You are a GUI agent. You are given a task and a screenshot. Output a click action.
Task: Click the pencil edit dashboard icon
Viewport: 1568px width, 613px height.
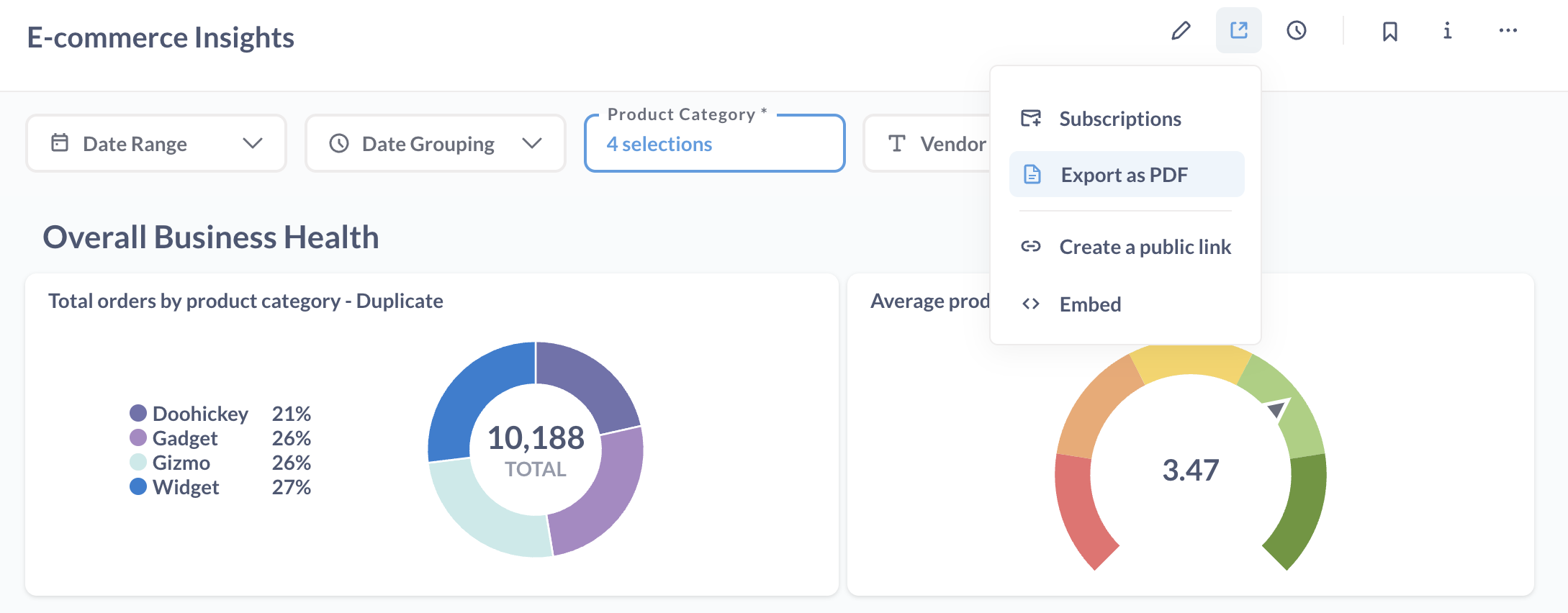(1181, 31)
